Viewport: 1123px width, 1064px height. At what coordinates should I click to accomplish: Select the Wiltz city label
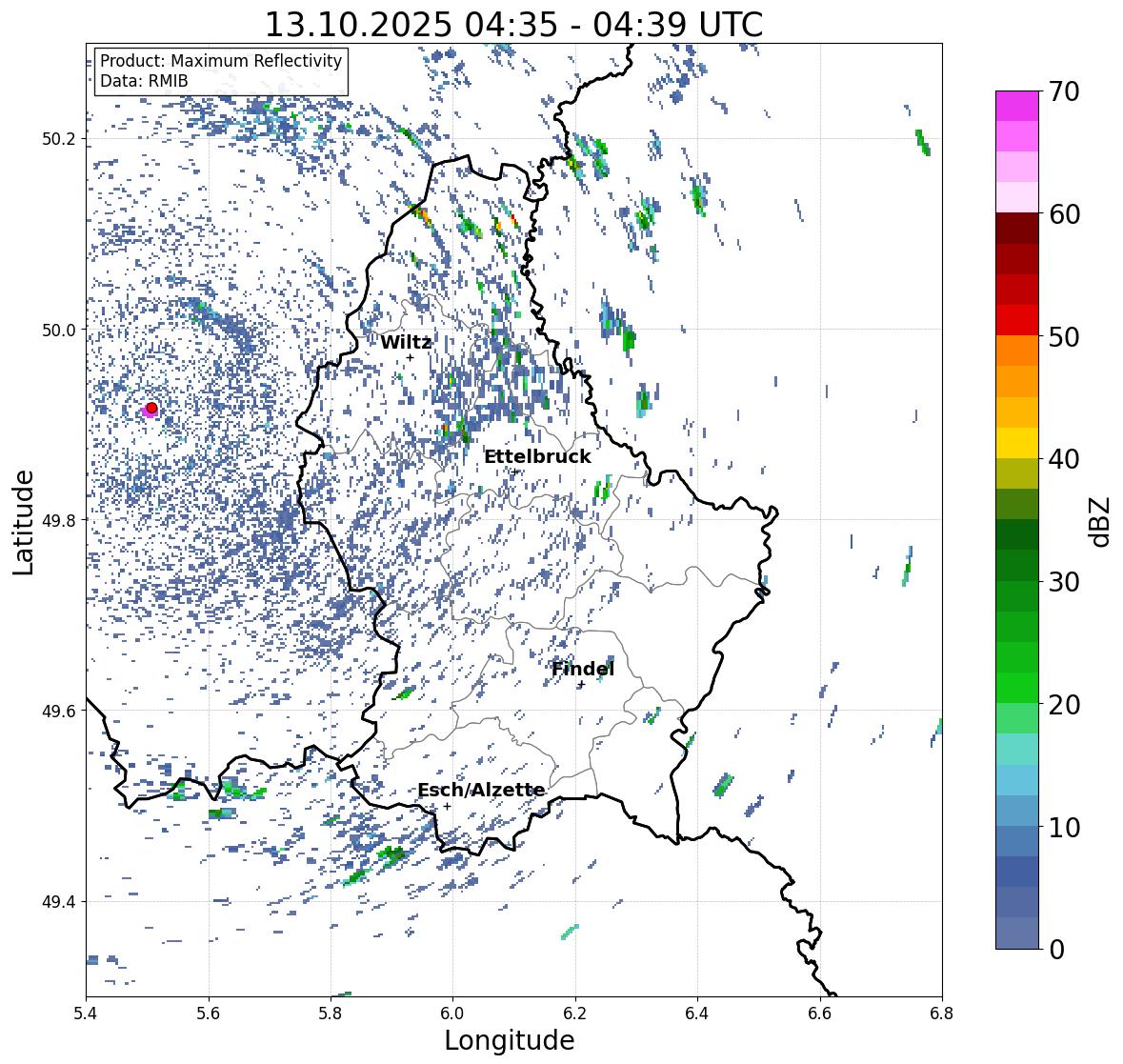pos(406,342)
